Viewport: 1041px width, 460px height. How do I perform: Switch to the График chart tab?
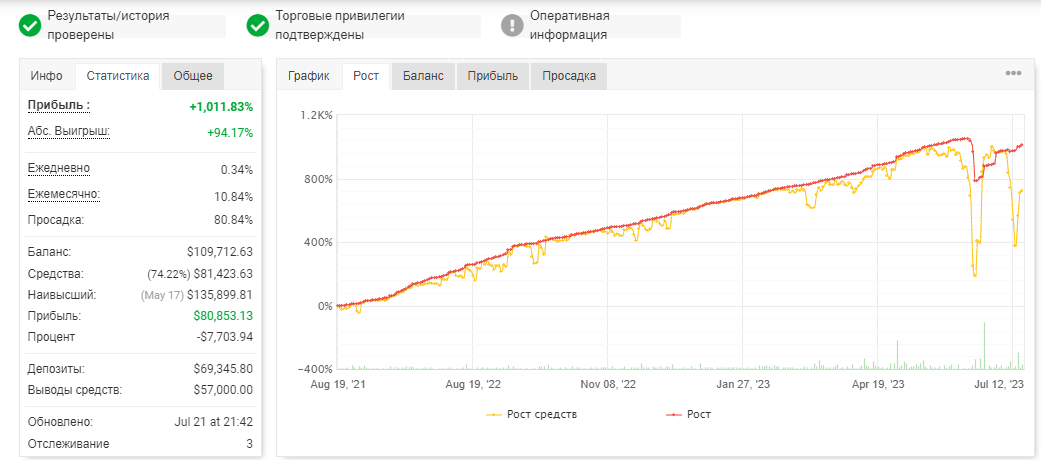[309, 76]
